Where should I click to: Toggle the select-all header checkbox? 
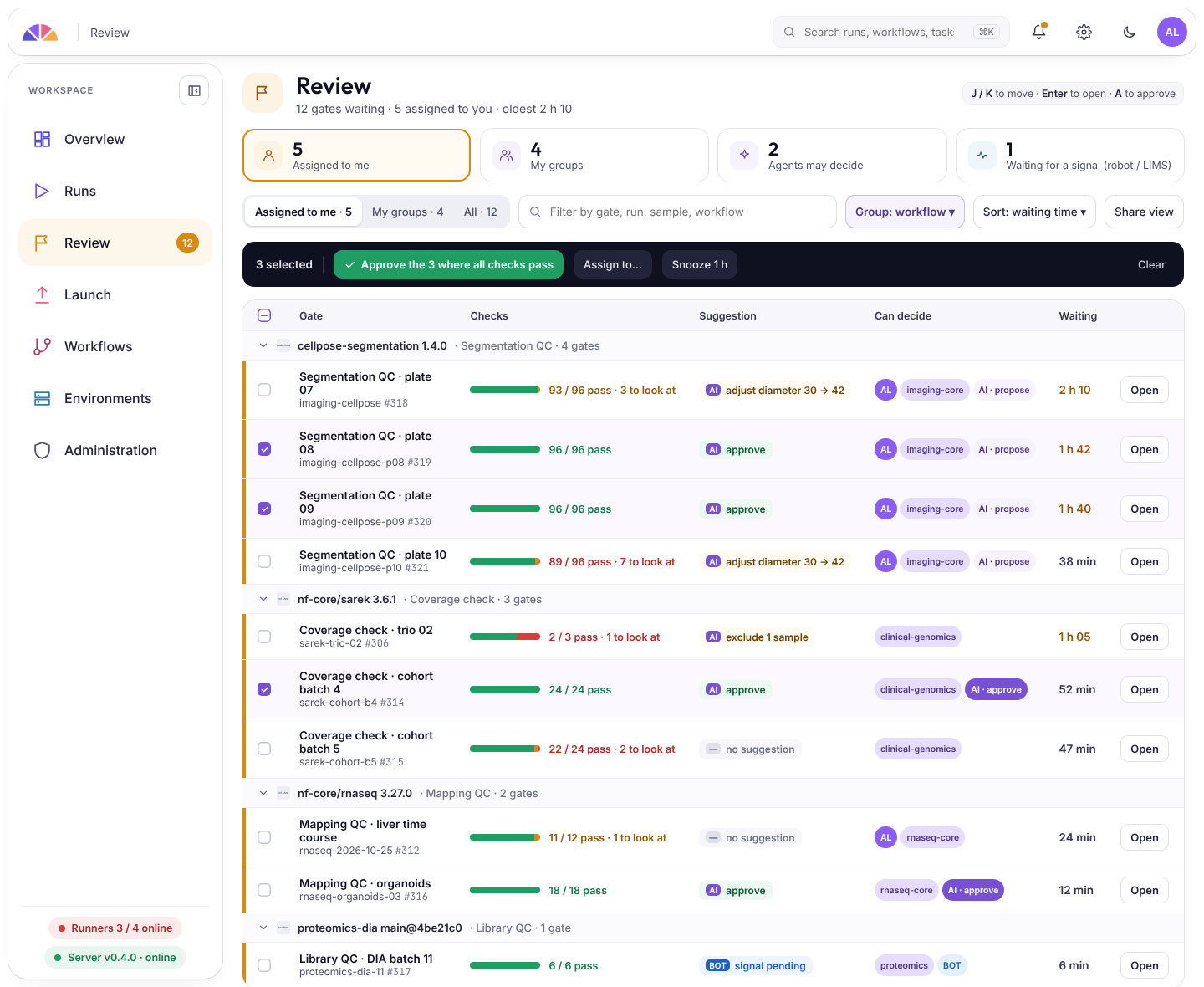tap(264, 315)
